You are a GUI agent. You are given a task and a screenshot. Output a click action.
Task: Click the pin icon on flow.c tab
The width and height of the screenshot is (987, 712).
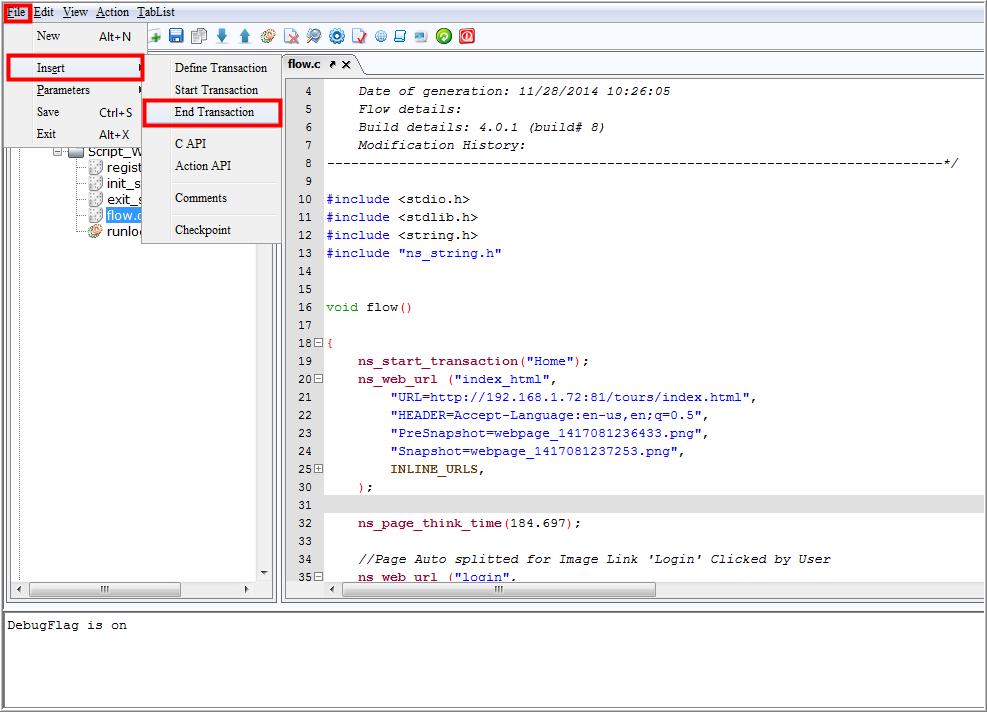(332, 64)
